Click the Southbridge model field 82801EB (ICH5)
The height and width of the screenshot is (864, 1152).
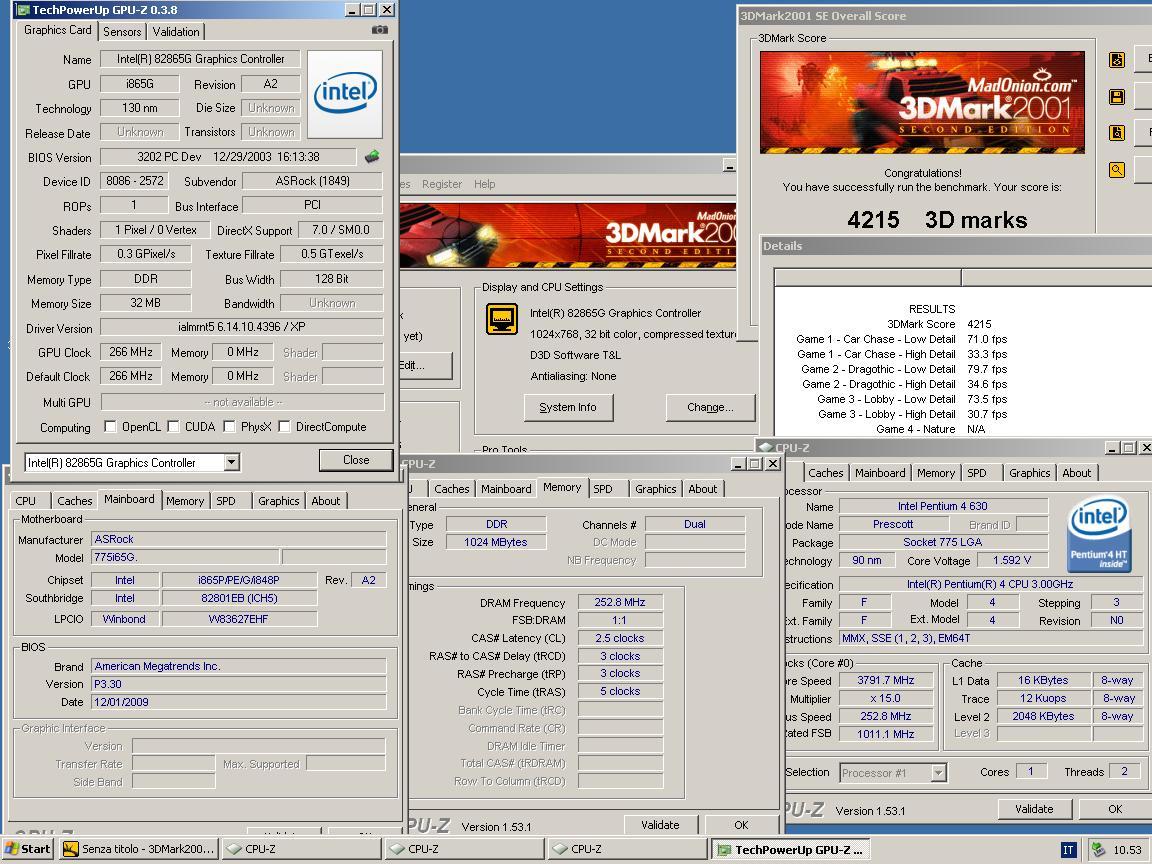coord(239,598)
